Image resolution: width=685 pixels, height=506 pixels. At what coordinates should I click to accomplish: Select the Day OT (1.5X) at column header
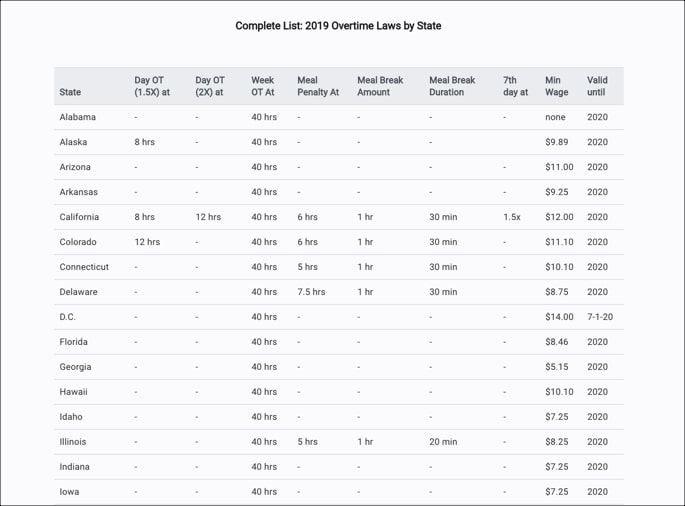[x=152, y=86]
